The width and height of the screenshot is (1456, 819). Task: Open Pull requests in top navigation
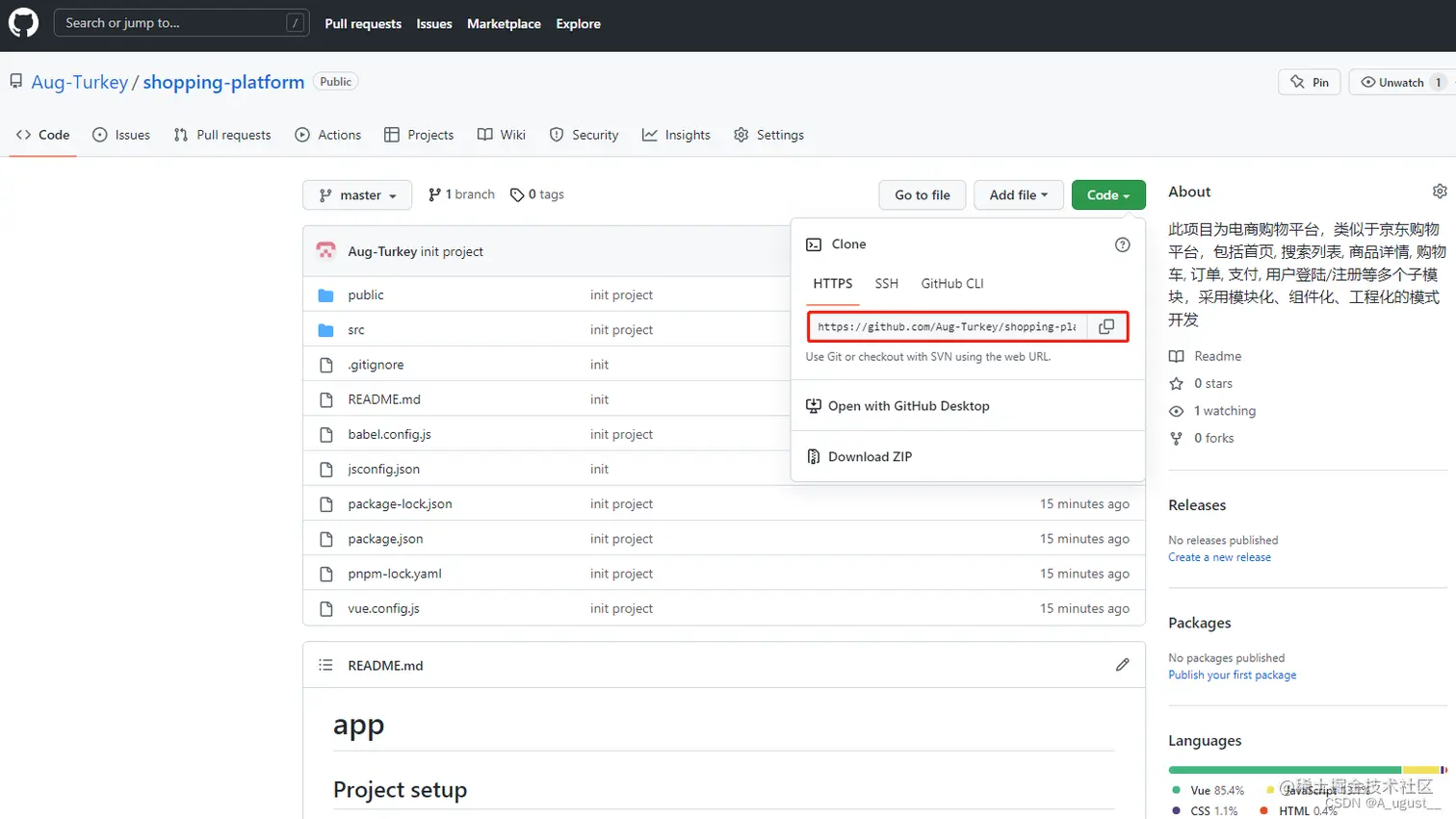(363, 24)
